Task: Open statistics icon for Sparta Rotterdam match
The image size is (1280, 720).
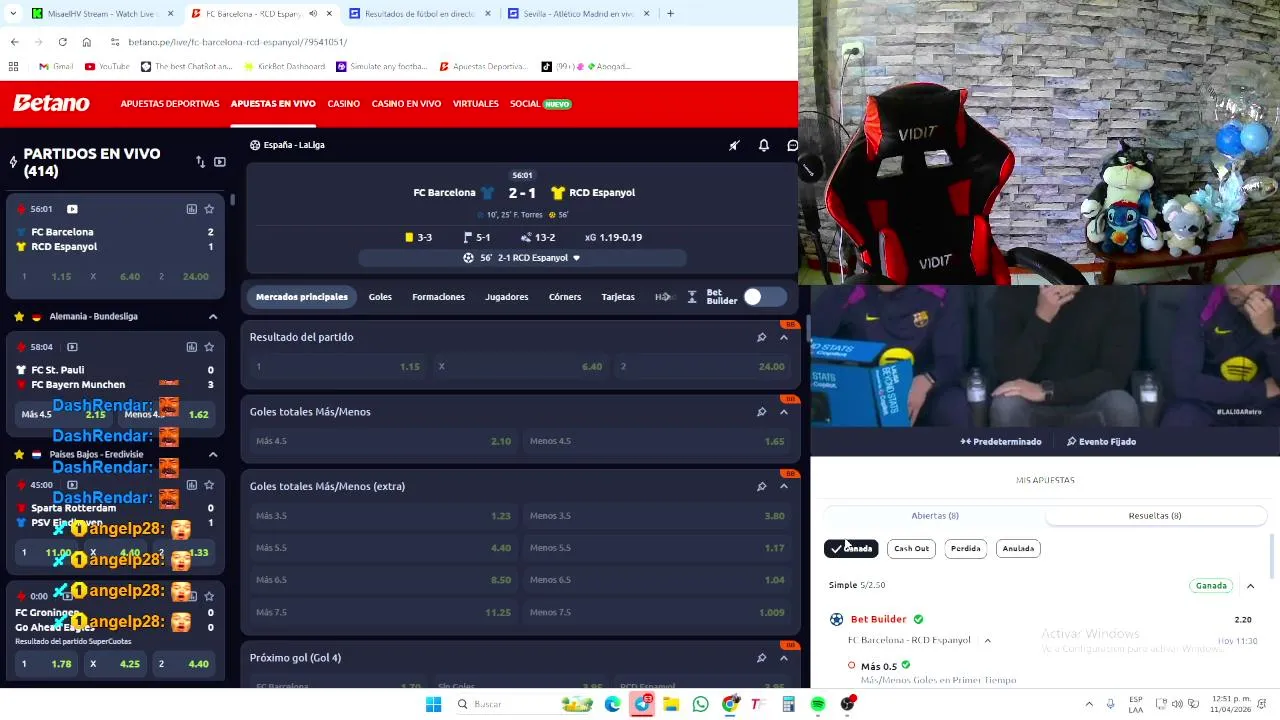Action: pos(191,485)
